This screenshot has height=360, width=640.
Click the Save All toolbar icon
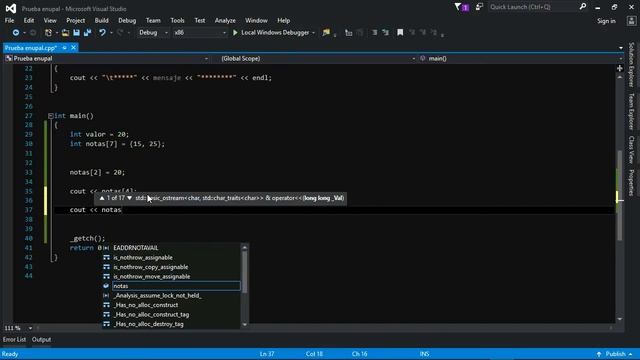[87, 32]
